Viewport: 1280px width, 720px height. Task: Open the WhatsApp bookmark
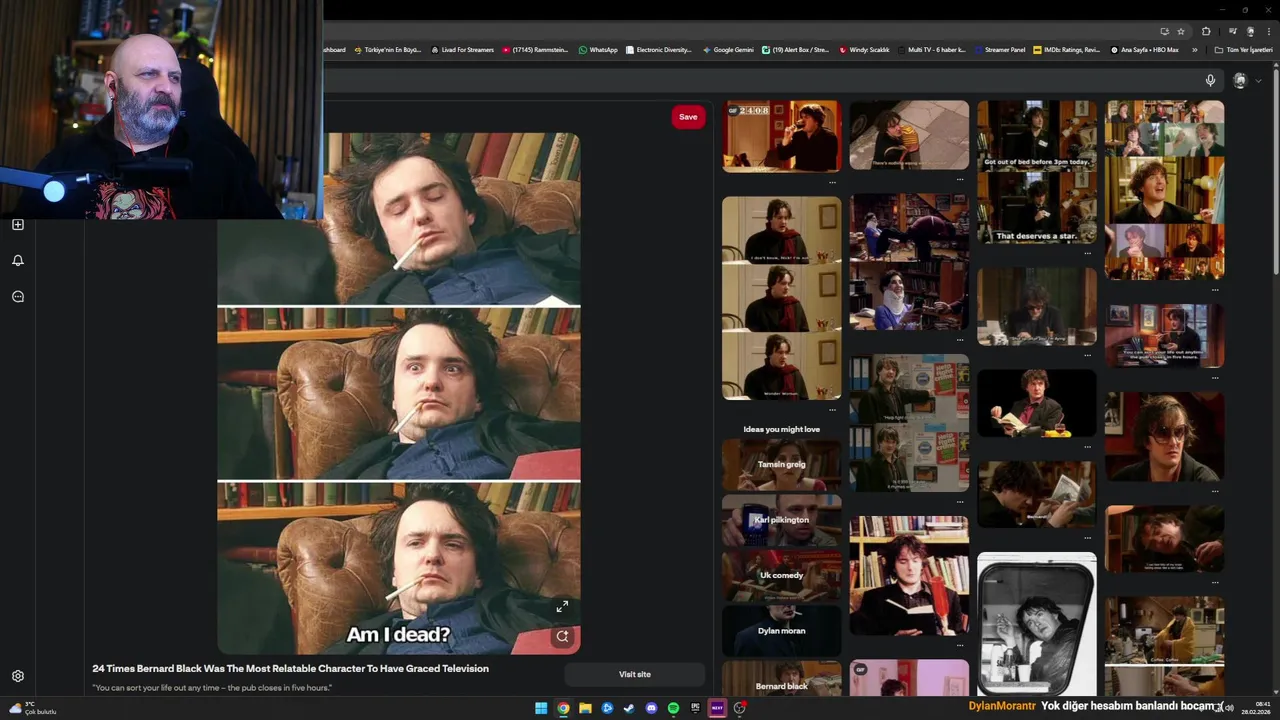pyautogui.click(x=598, y=50)
